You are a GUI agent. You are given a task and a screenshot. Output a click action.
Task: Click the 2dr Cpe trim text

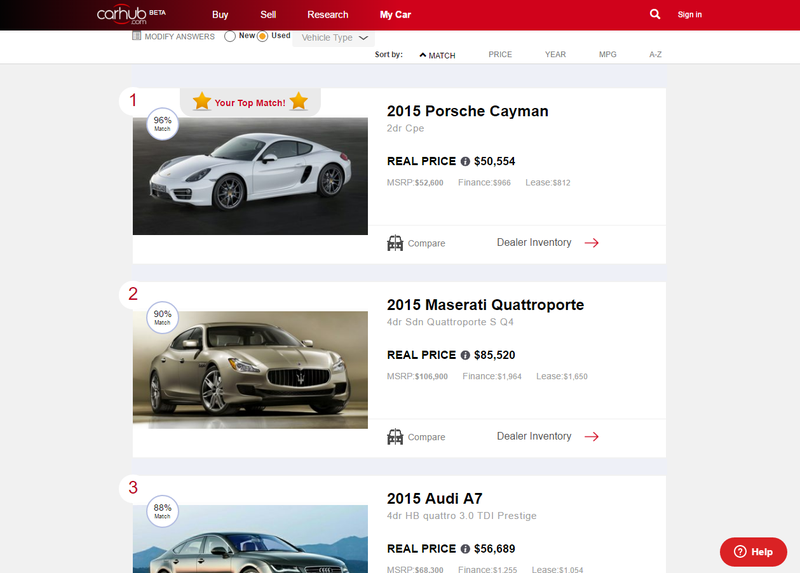click(x=405, y=128)
